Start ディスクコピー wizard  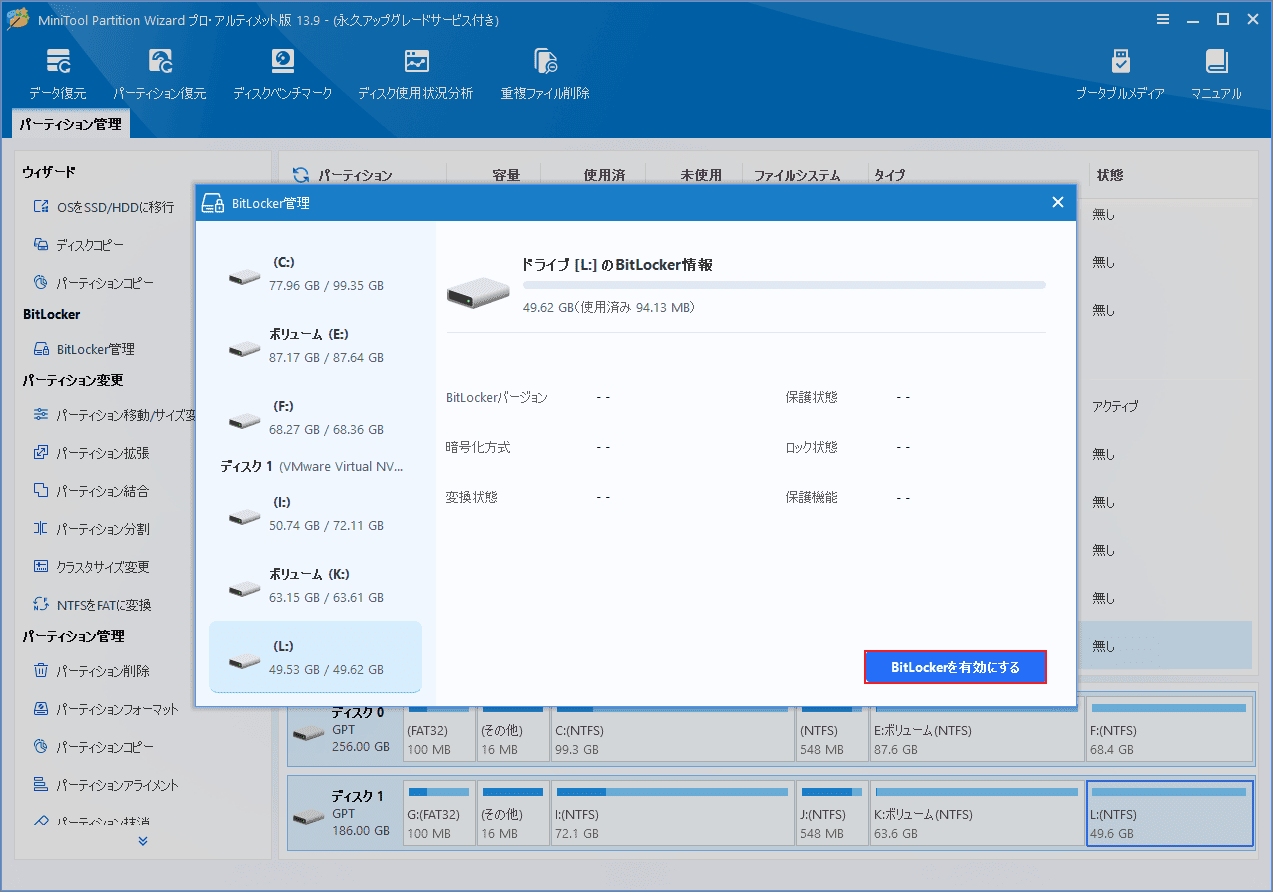(x=79, y=245)
